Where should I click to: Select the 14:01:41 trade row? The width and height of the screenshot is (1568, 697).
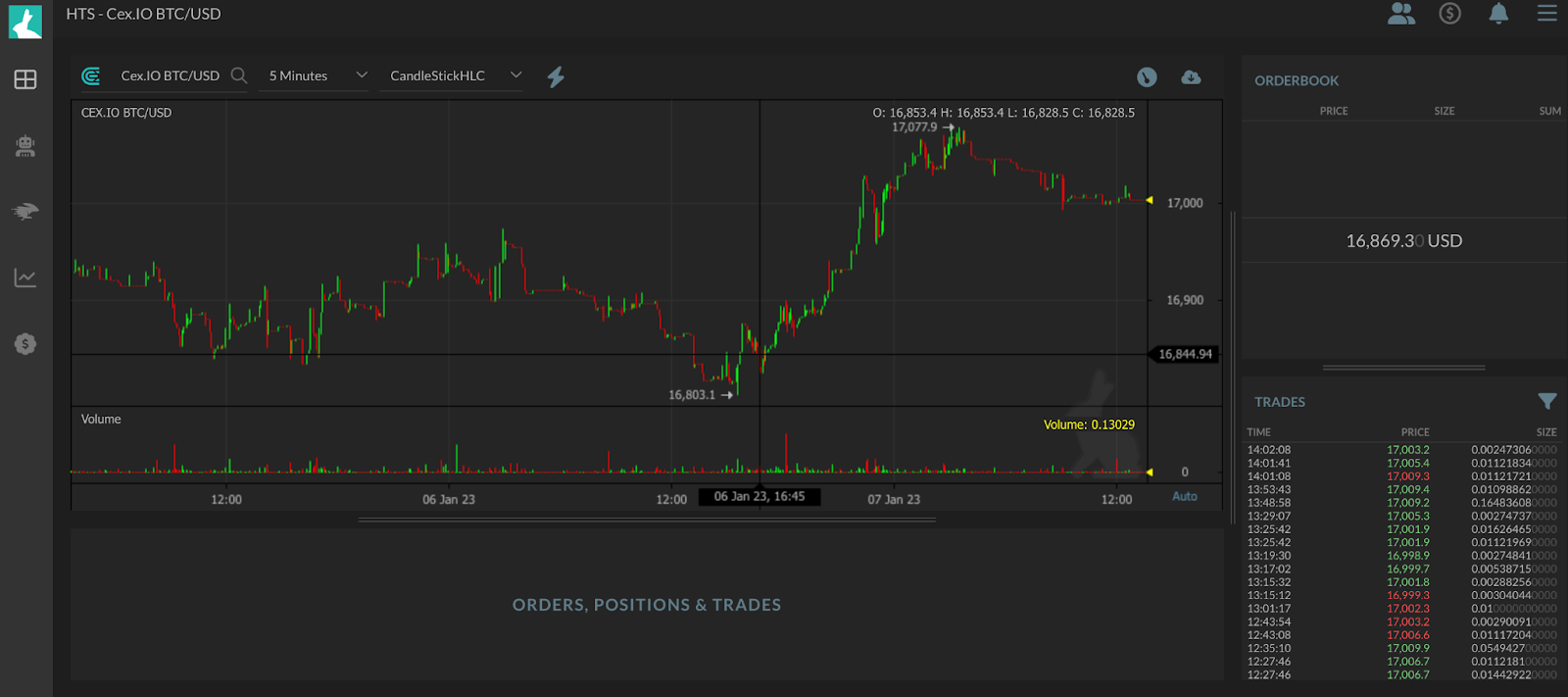1401,463
